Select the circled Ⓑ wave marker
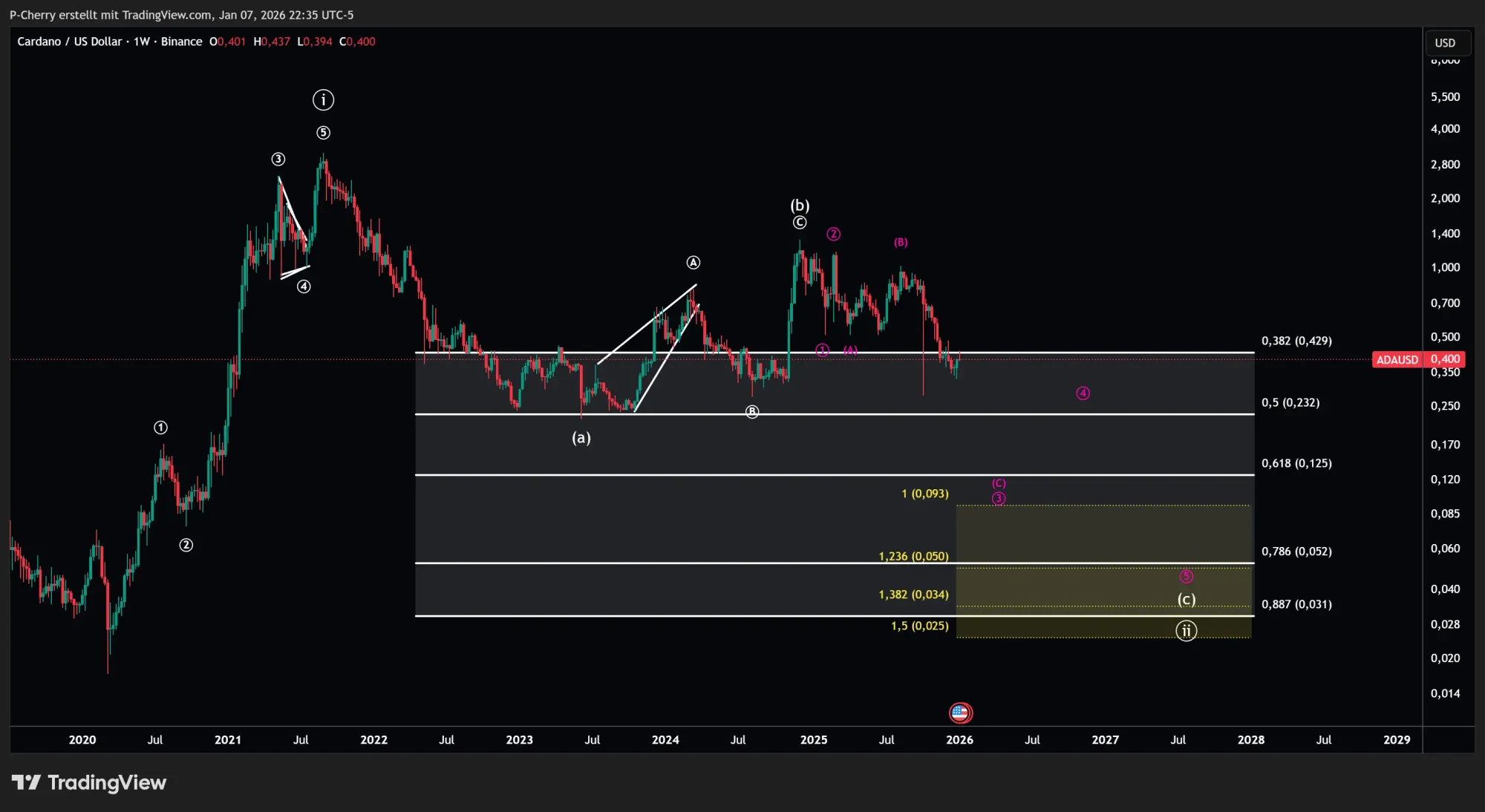The image size is (1485, 812). (751, 412)
